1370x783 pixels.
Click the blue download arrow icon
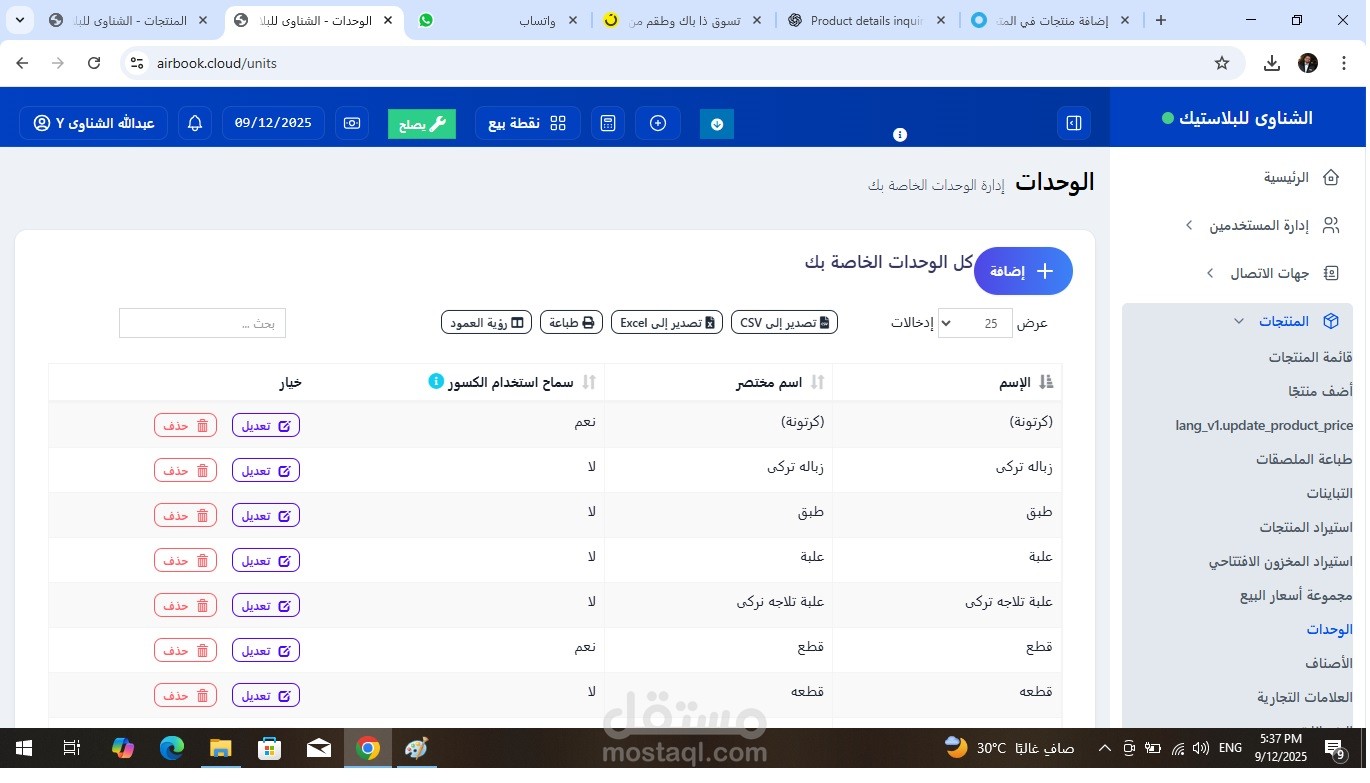(x=716, y=122)
